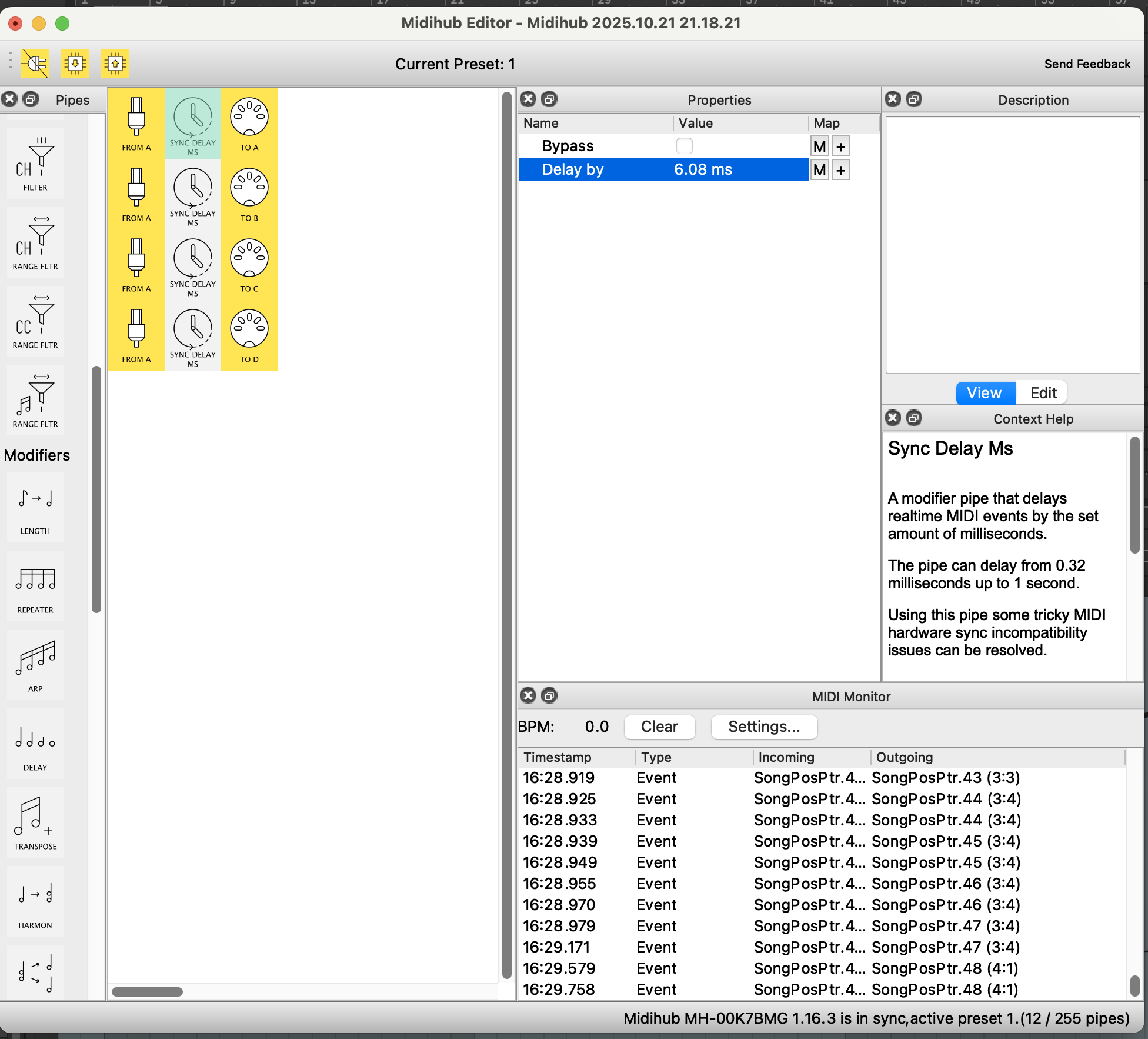This screenshot has width=1148, height=1039.
Task: Click the M map button for Bypass
Action: 819,146
